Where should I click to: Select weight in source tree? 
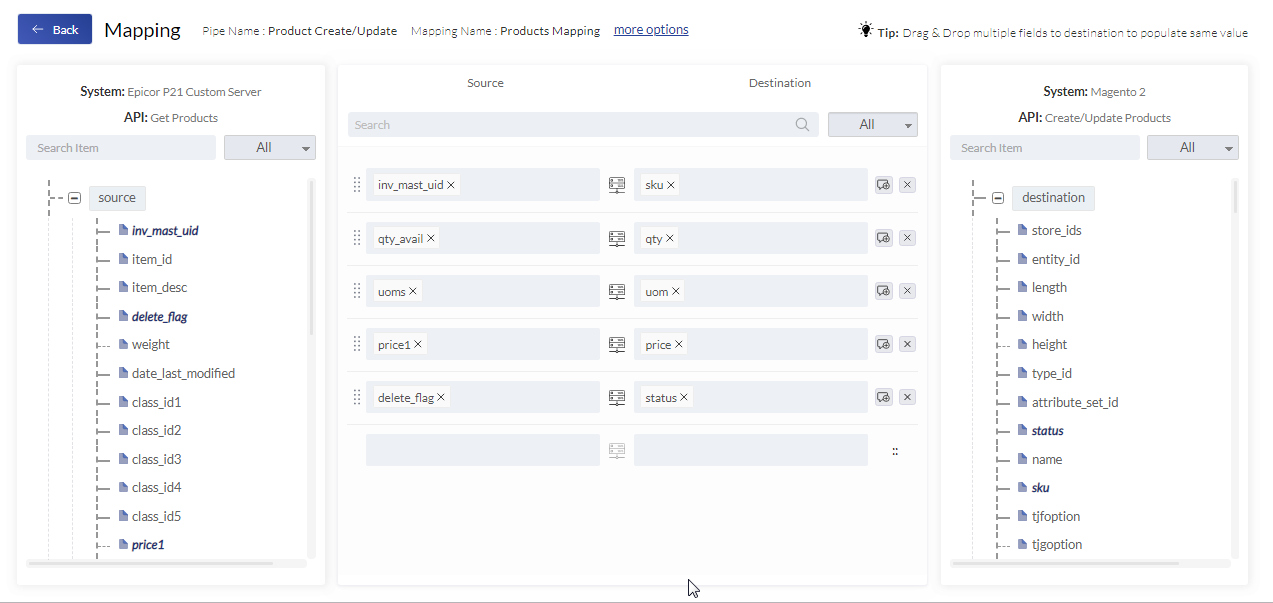pyautogui.click(x=151, y=344)
